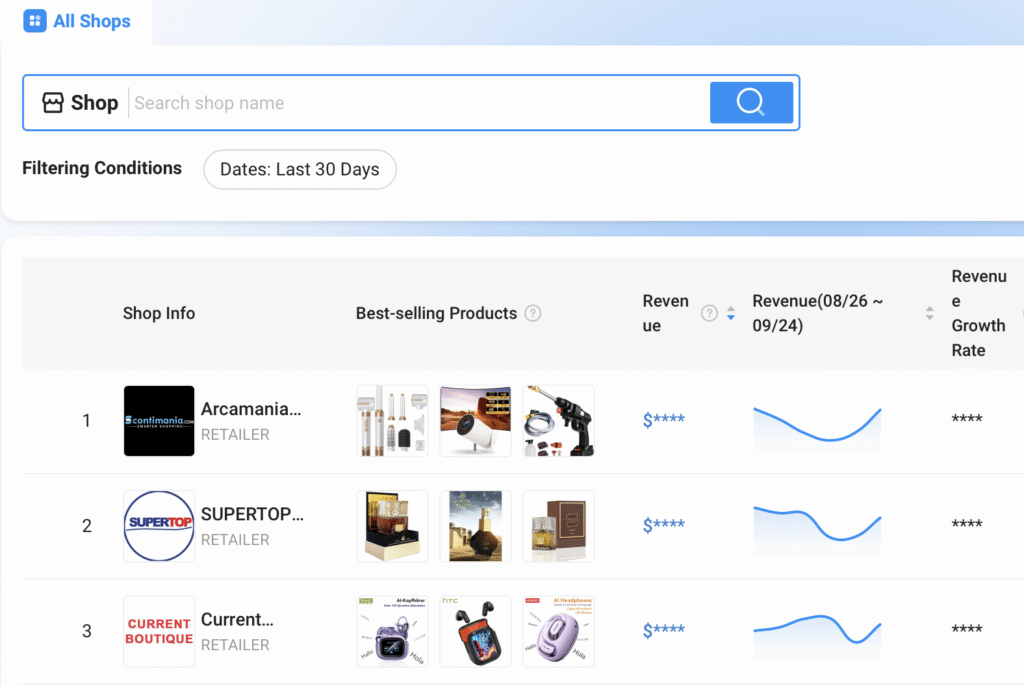The image size is (1024, 686).
Task: View the purple AI headphones product thumbnail
Action: pyautogui.click(x=558, y=631)
